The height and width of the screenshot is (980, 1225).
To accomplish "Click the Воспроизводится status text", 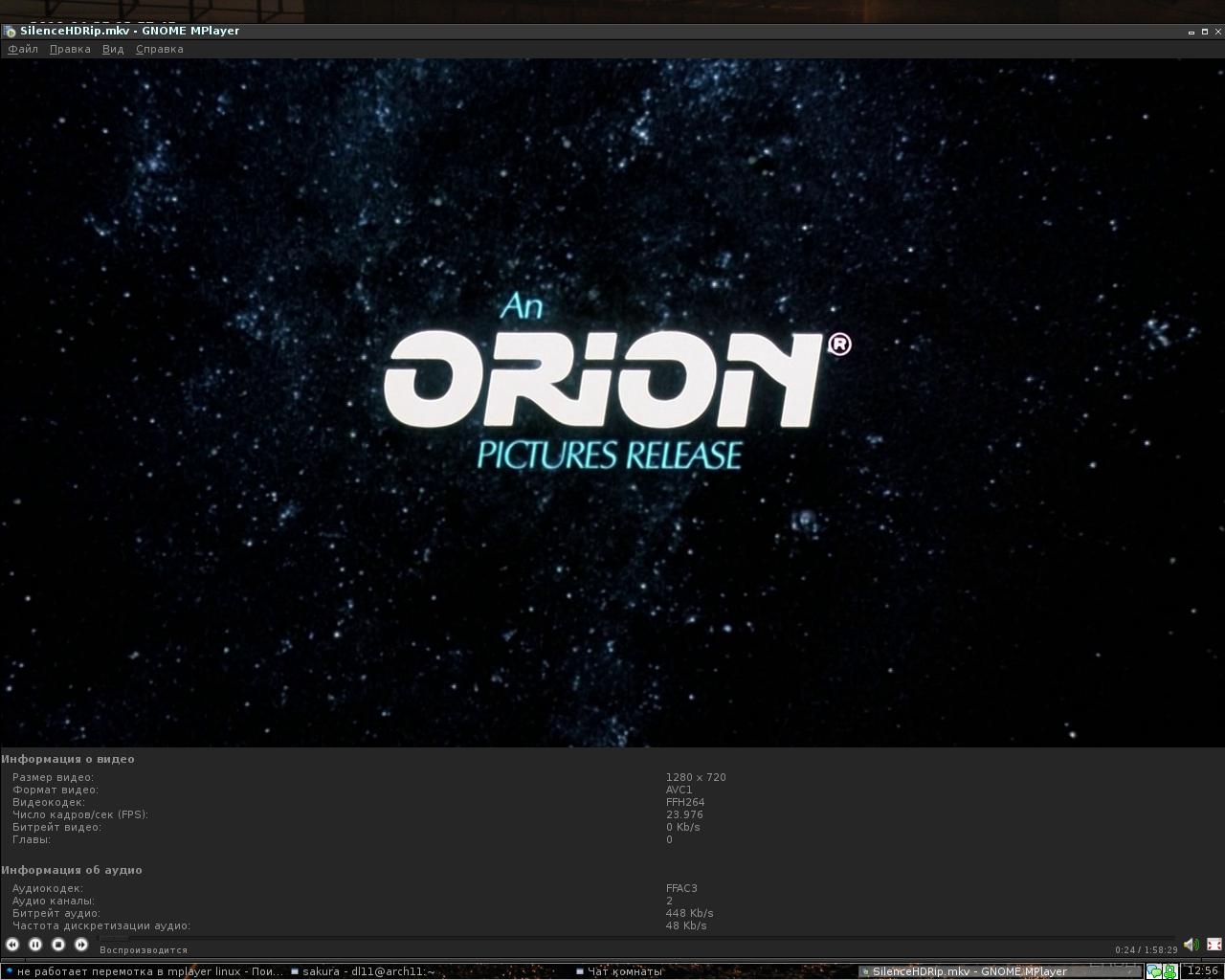I will (144, 950).
